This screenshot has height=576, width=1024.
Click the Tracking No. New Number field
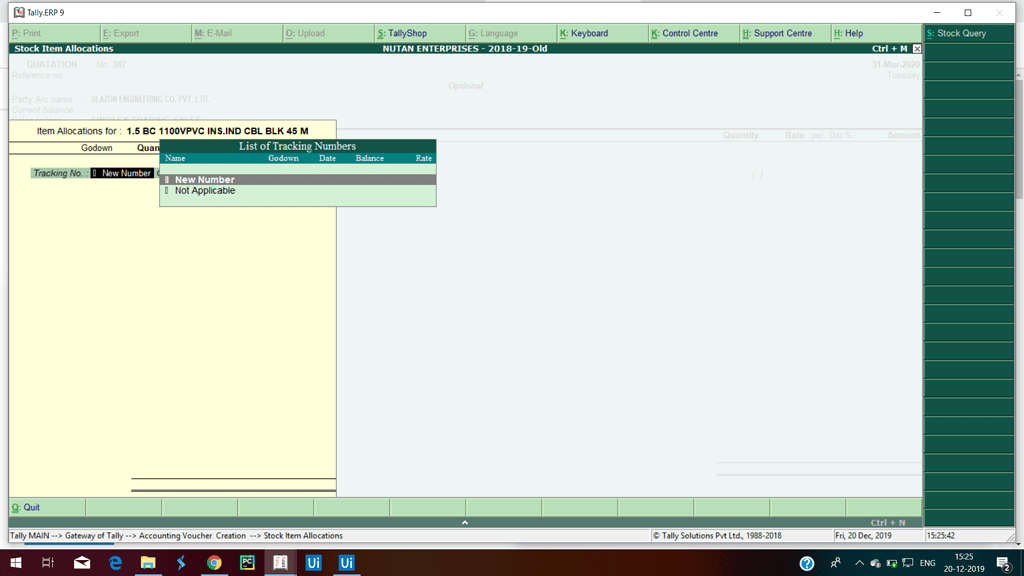(x=122, y=173)
